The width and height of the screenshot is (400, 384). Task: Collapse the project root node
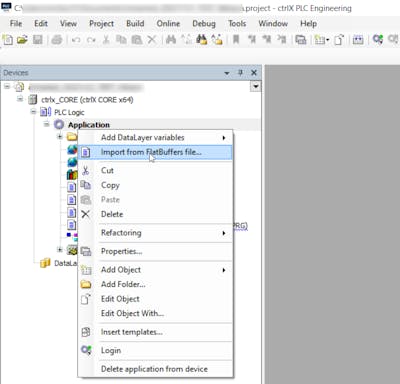[x=7, y=86]
